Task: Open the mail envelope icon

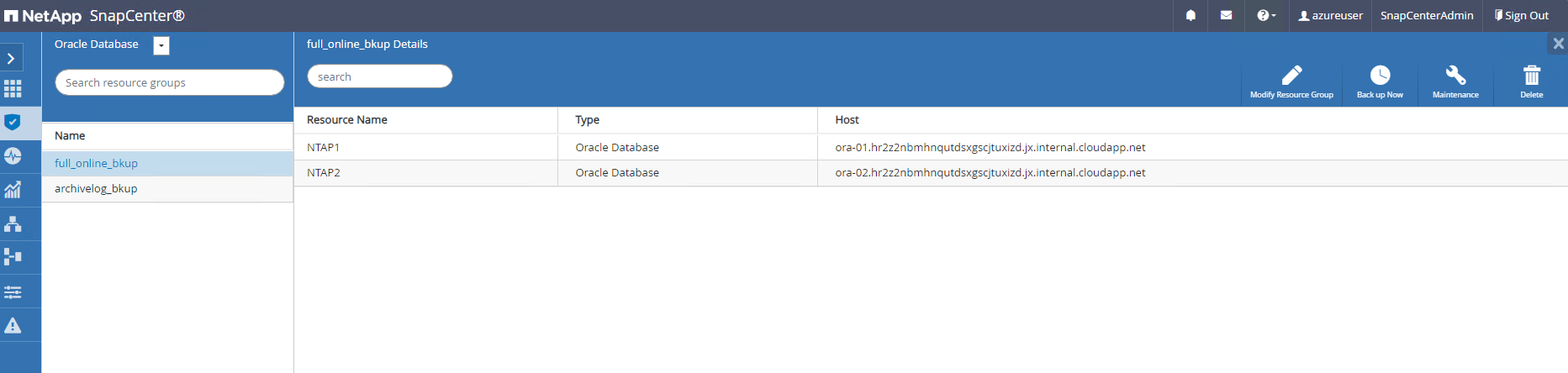Action: tap(1226, 16)
